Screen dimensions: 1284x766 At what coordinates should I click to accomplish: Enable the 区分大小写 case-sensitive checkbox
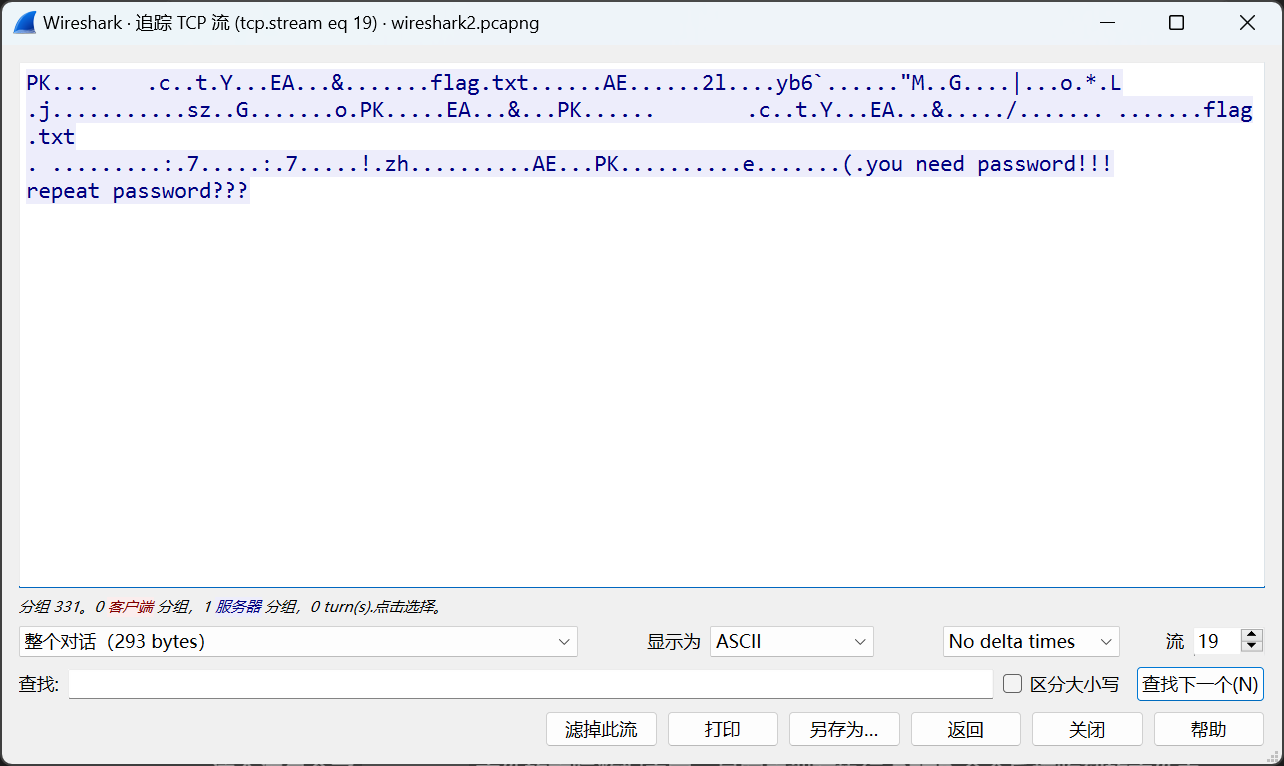tap(1012, 683)
